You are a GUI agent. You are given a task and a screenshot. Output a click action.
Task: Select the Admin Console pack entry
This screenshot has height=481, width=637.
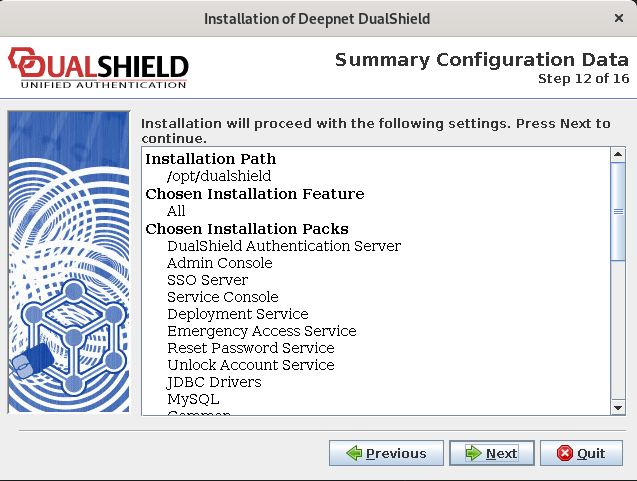[x=219, y=263]
